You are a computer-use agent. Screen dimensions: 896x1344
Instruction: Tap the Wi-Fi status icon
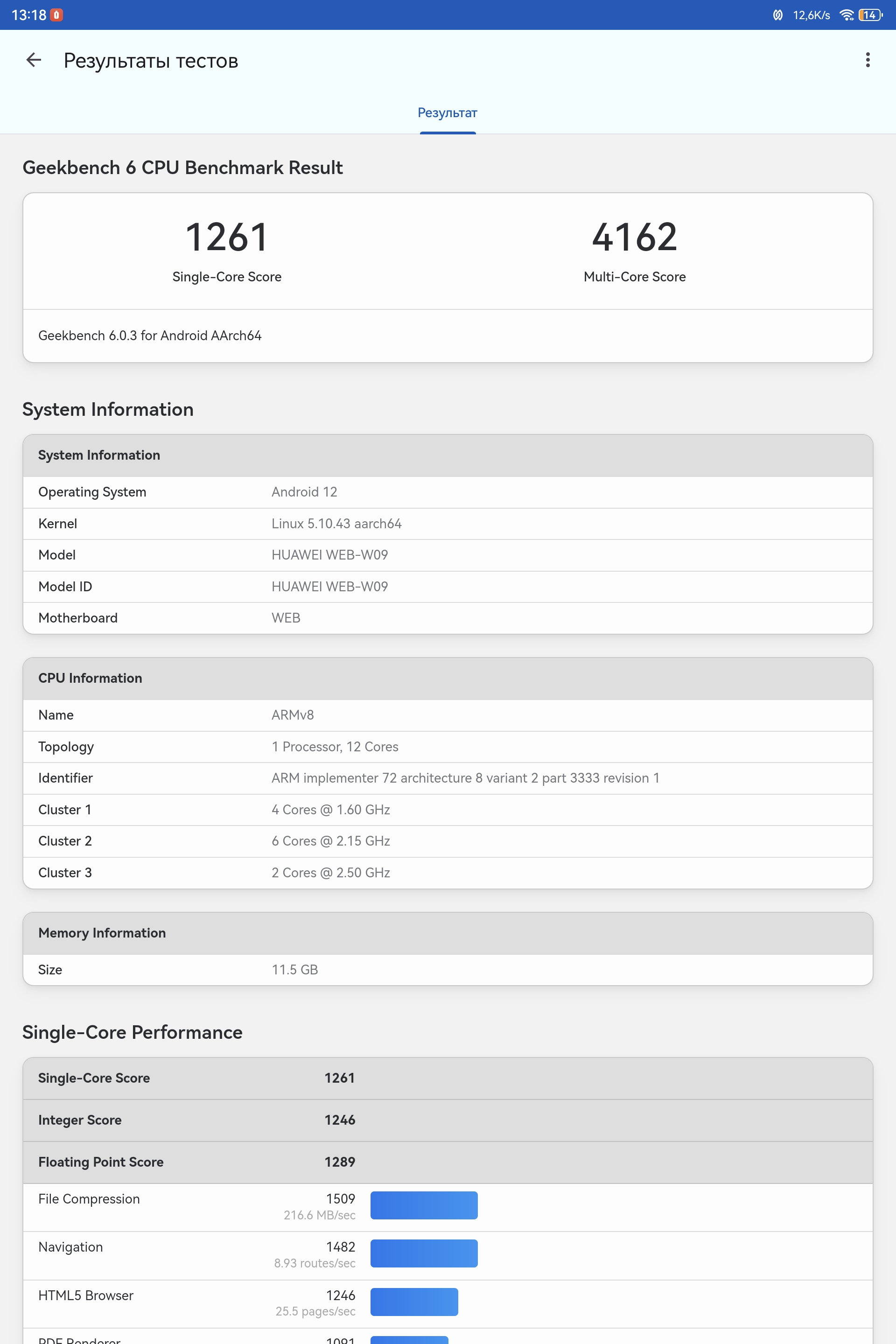[846, 15]
